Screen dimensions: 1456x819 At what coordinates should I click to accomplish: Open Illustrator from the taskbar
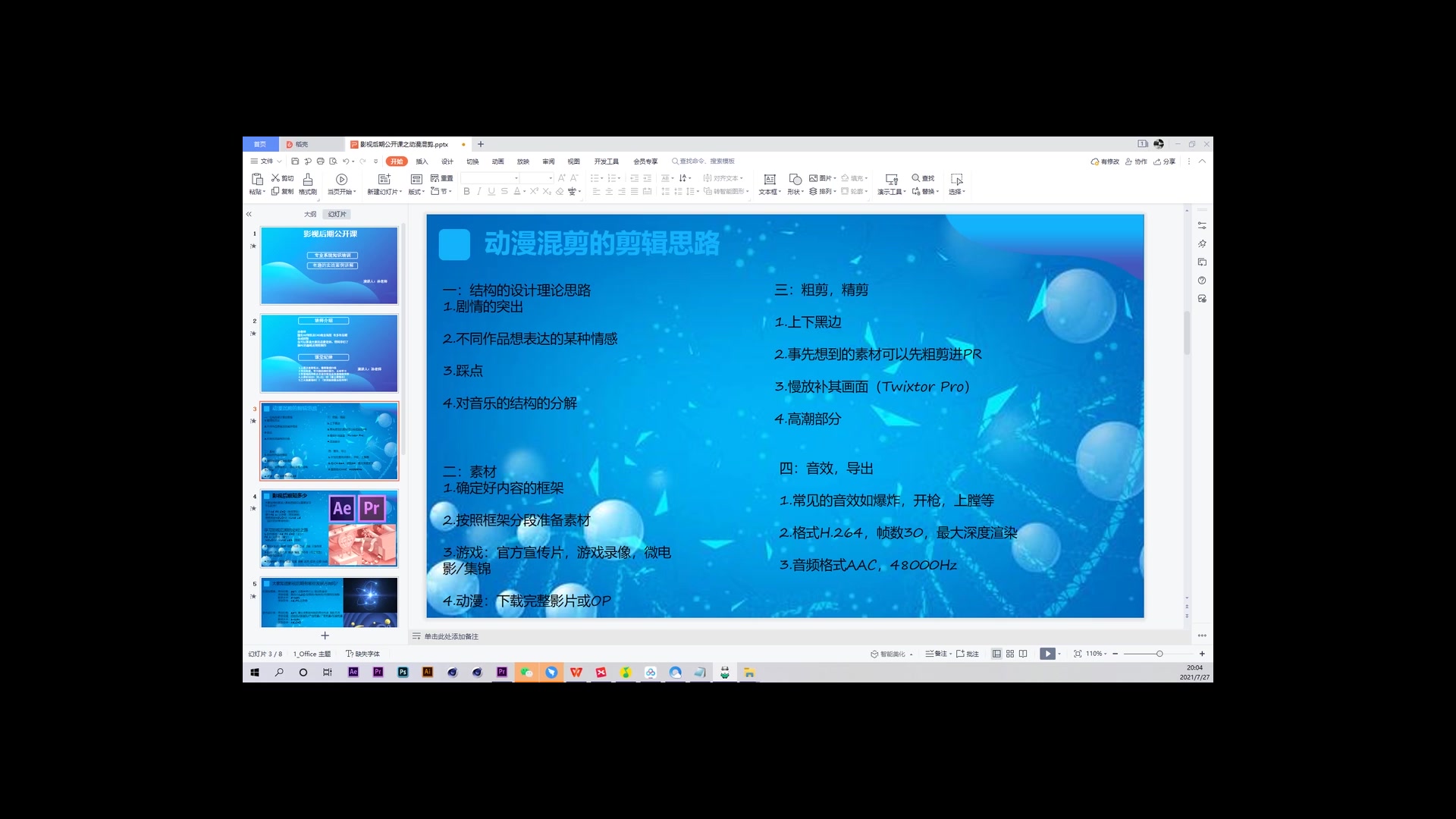click(428, 672)
